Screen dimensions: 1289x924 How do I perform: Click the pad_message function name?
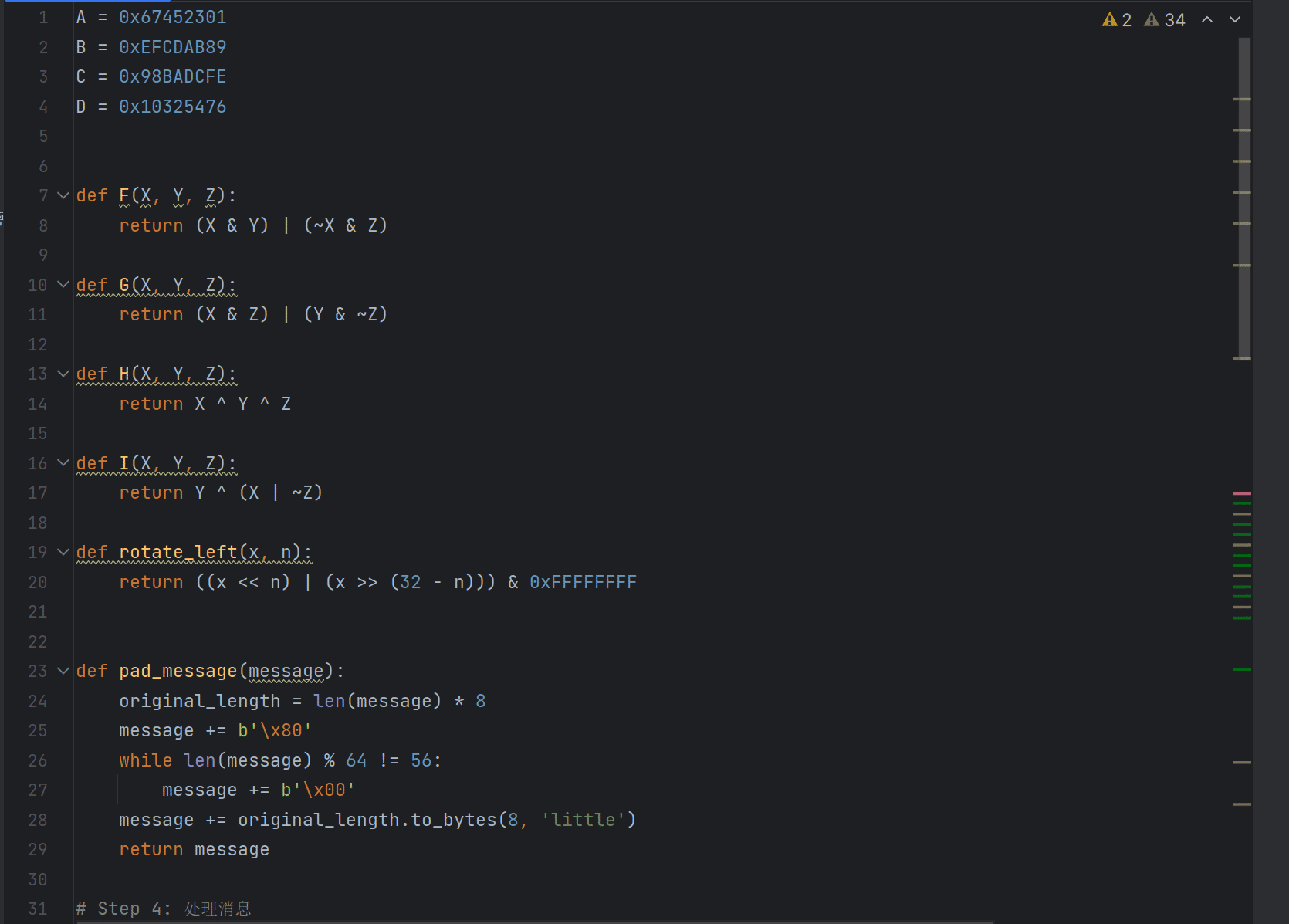point(178,672)
